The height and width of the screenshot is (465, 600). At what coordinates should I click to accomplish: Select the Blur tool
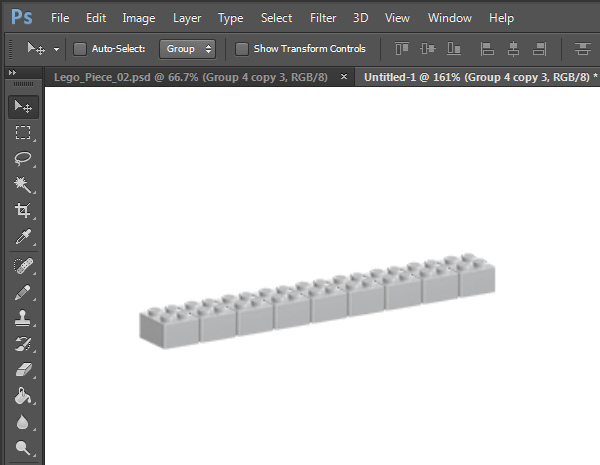[x=23, y=422]
